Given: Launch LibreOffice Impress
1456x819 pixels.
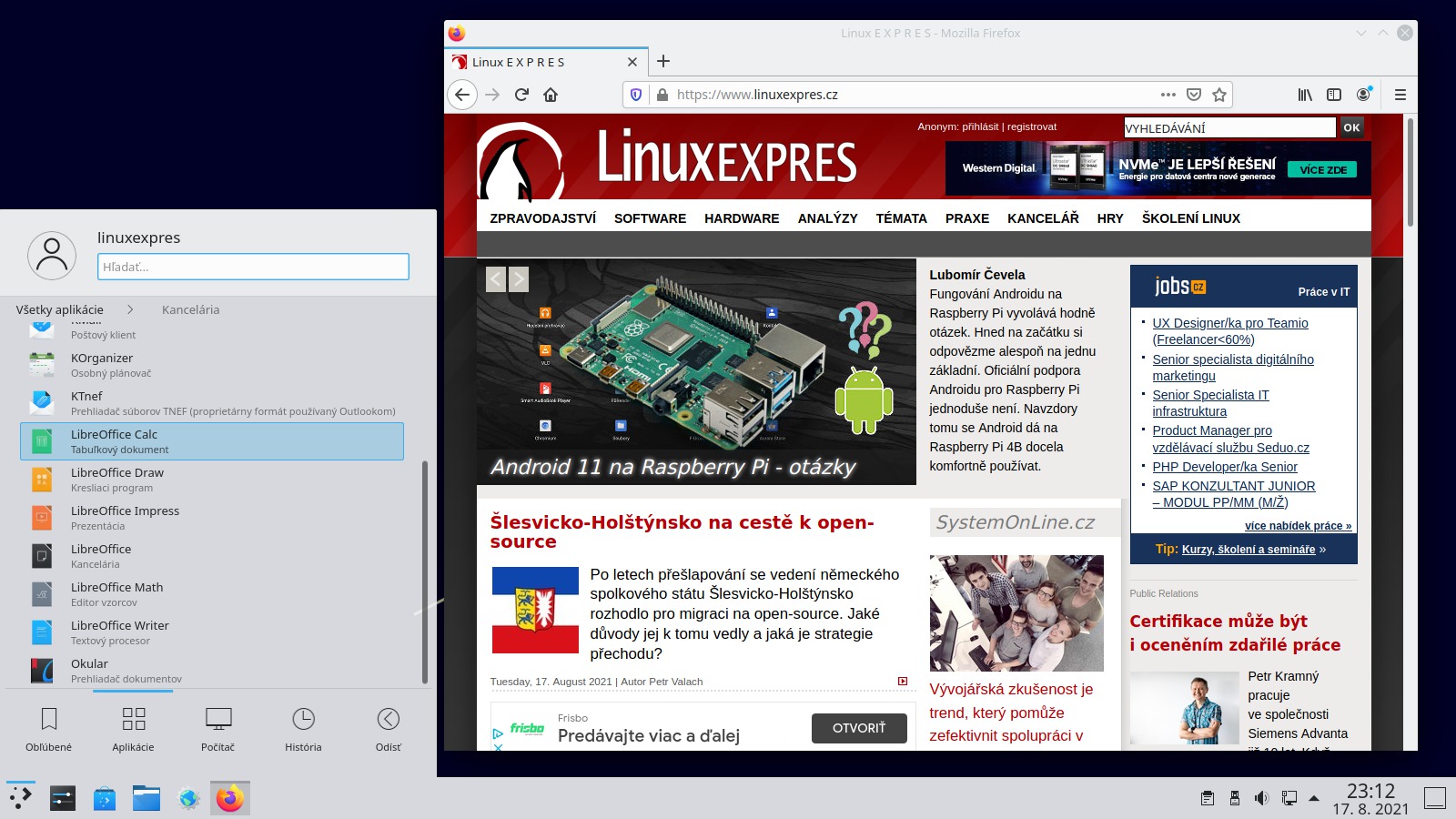Looking at the screenshot, I should (211, 518).
